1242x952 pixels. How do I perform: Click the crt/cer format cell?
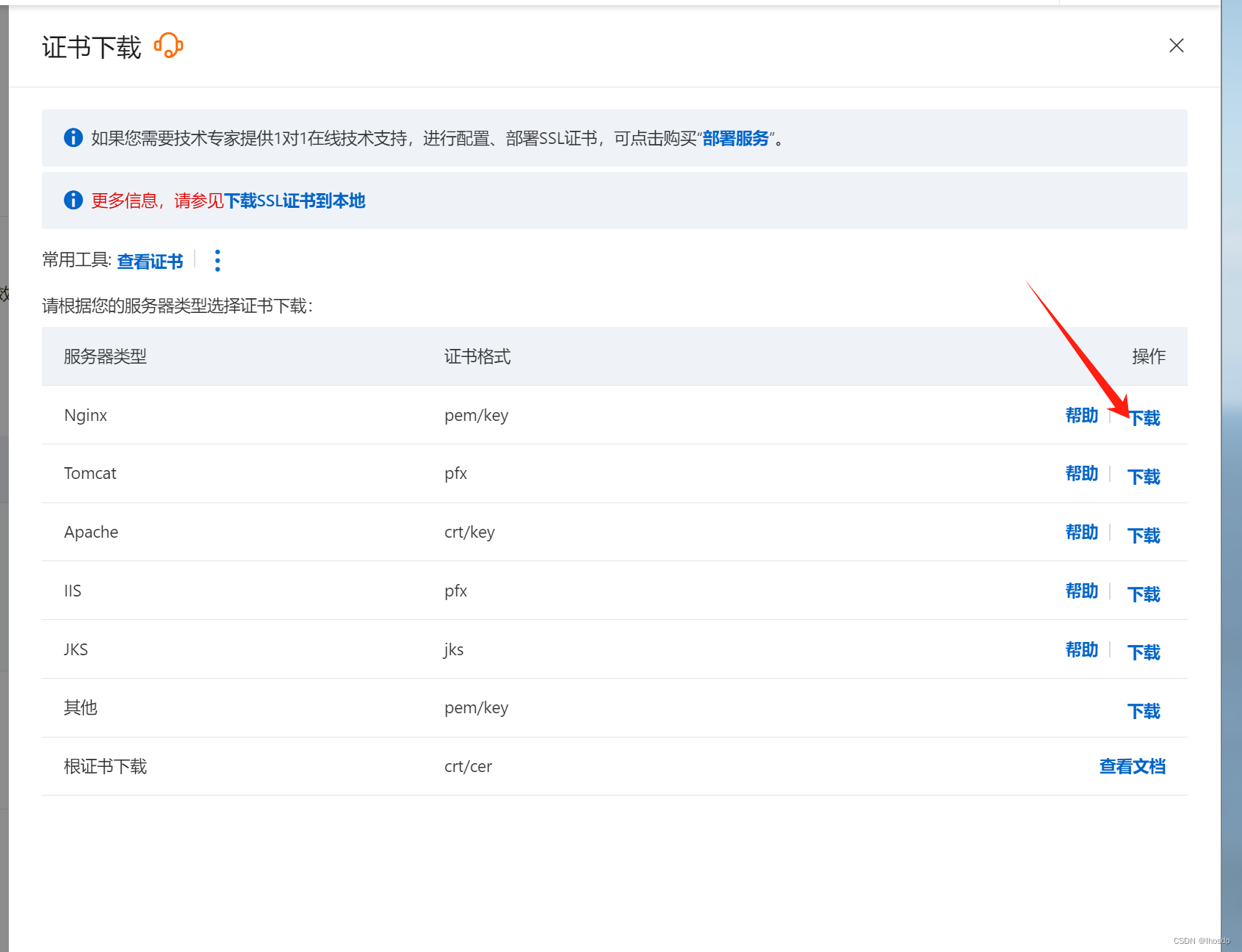coord(468,767)
